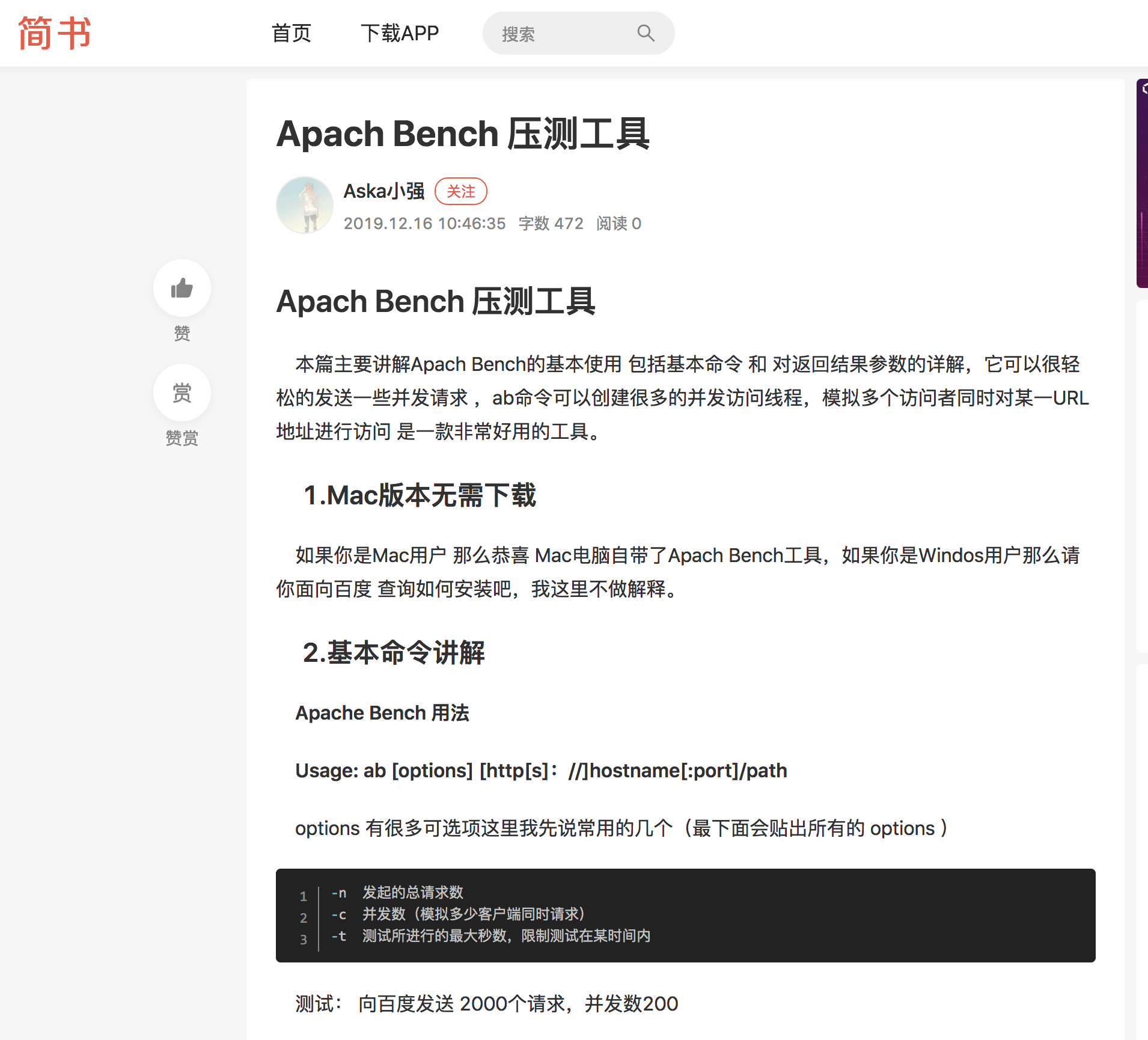Click the 简书 logo

[x=53, y=32]
